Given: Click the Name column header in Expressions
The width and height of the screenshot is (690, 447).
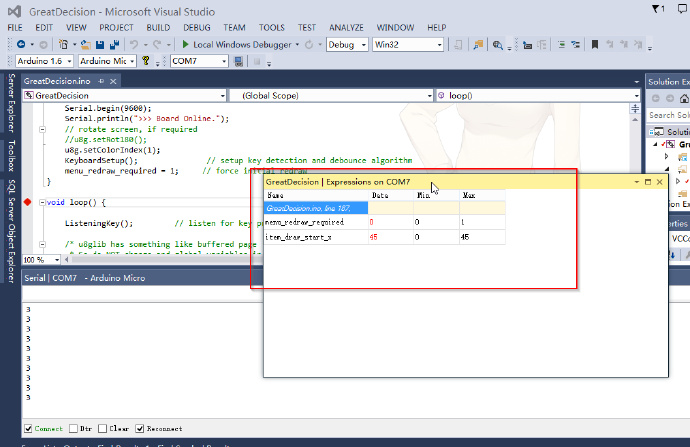Looking at the screenshot, I should tap(316, 195).
